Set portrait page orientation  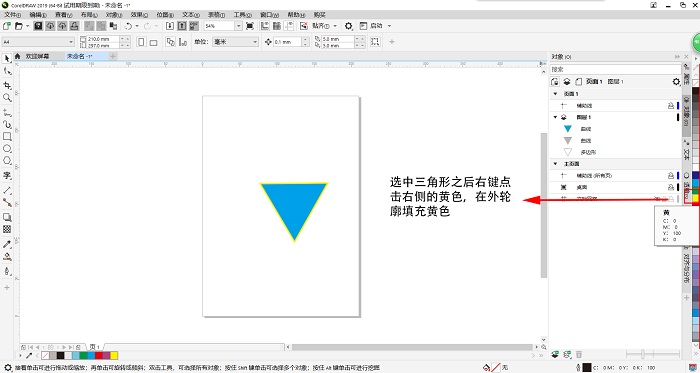(x=141, y=42)
